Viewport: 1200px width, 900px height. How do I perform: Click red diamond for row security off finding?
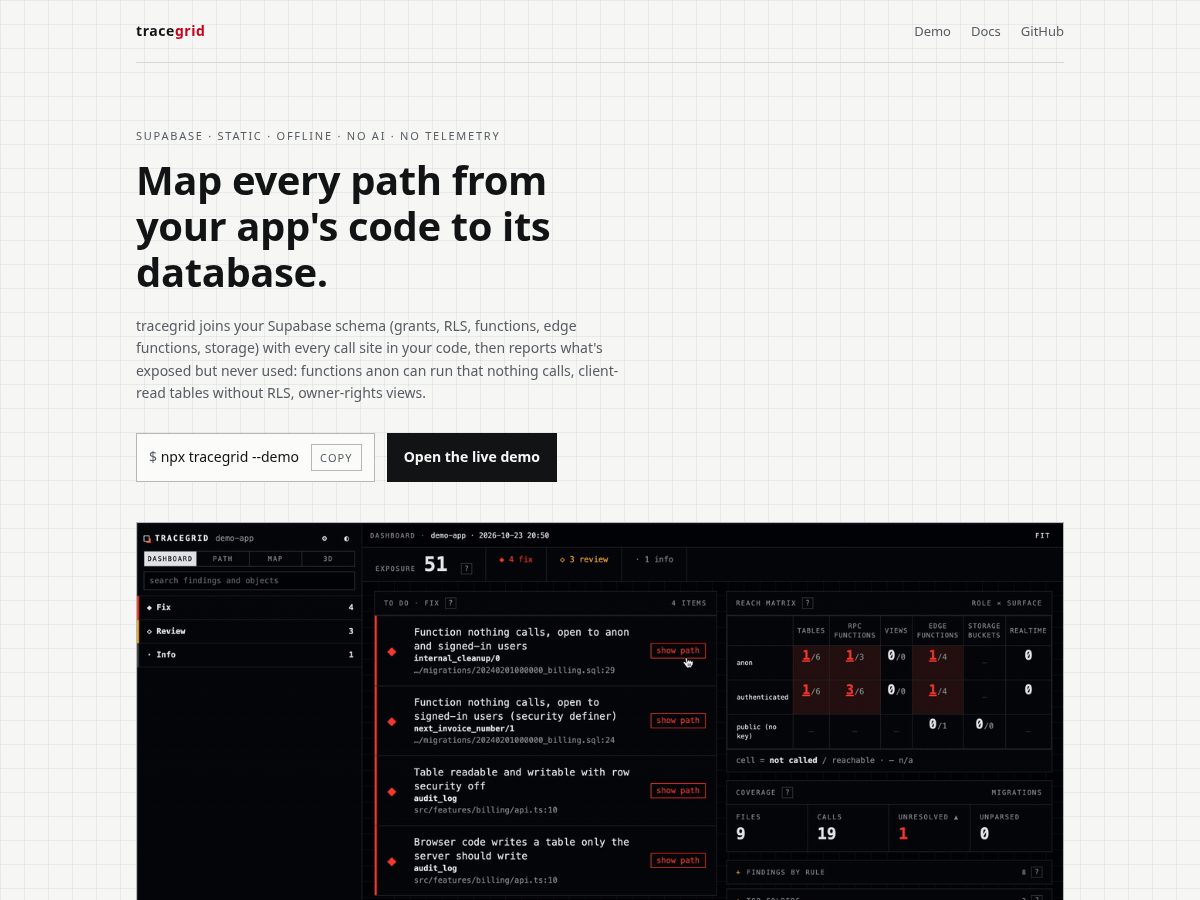392,791
